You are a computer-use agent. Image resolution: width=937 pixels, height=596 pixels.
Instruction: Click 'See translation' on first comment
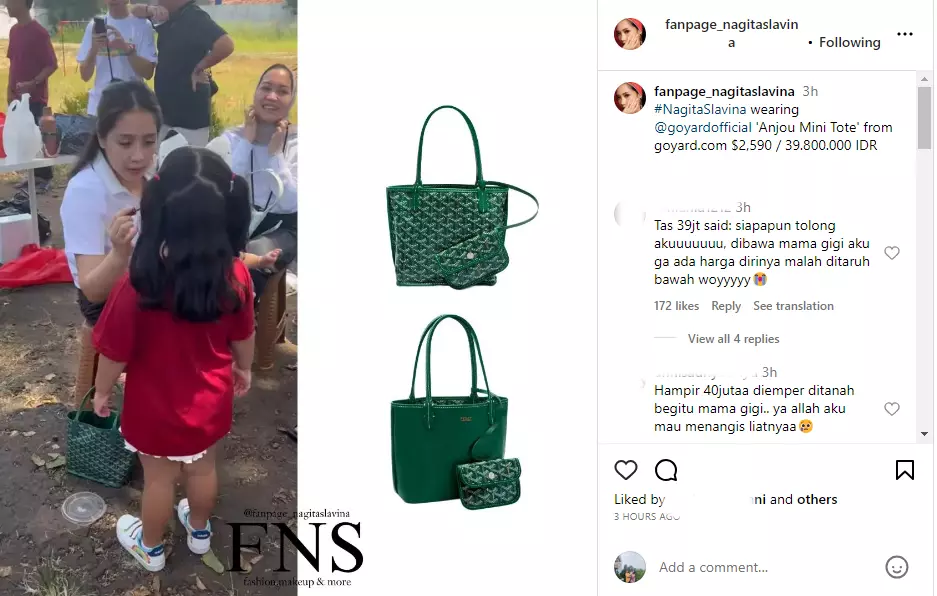click(x=793, y=306)
